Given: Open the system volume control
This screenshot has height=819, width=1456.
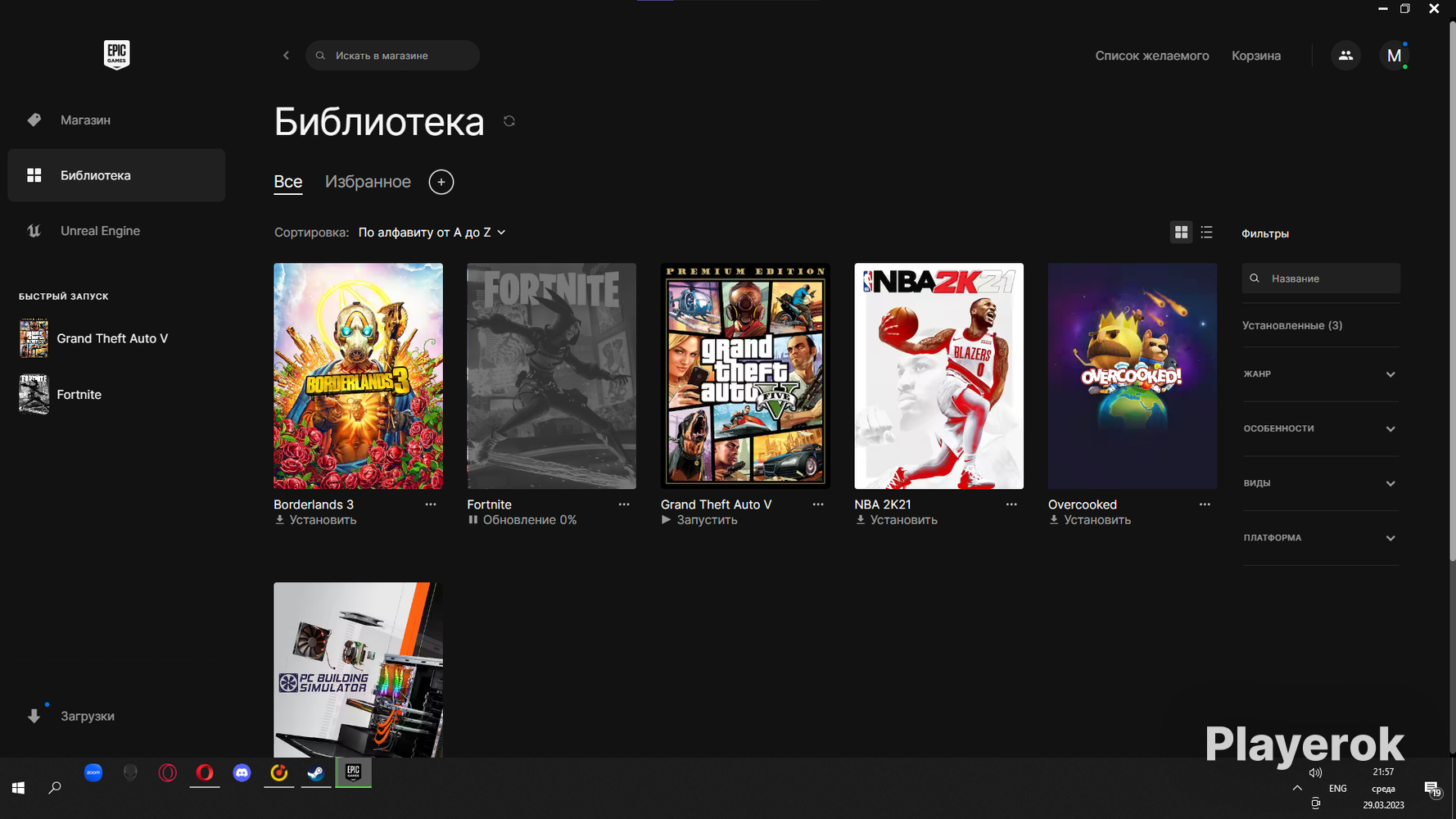Looking at the screenshot, I should (1315, 772).
